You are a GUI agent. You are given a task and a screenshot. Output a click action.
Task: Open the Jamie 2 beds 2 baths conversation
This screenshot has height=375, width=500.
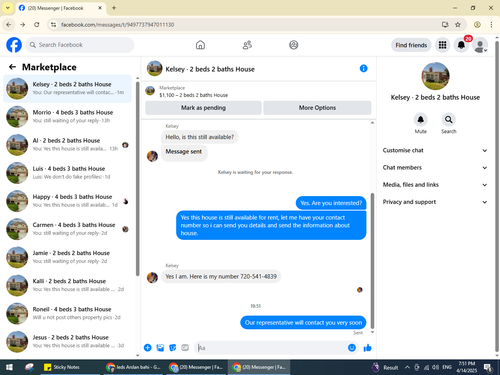point(67,257)
